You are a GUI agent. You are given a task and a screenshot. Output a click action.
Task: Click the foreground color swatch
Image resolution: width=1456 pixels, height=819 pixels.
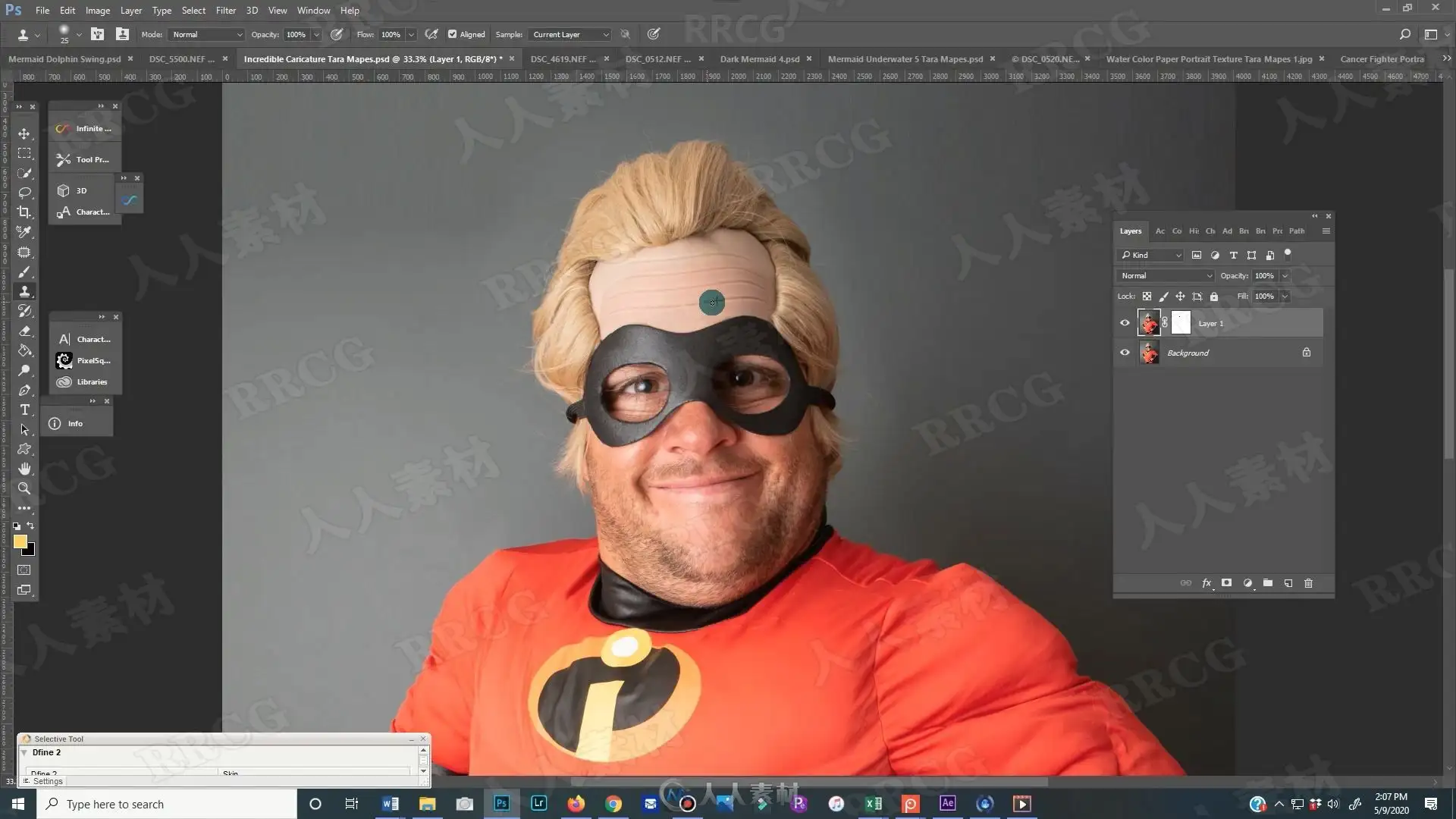click(x=20, y=541)
